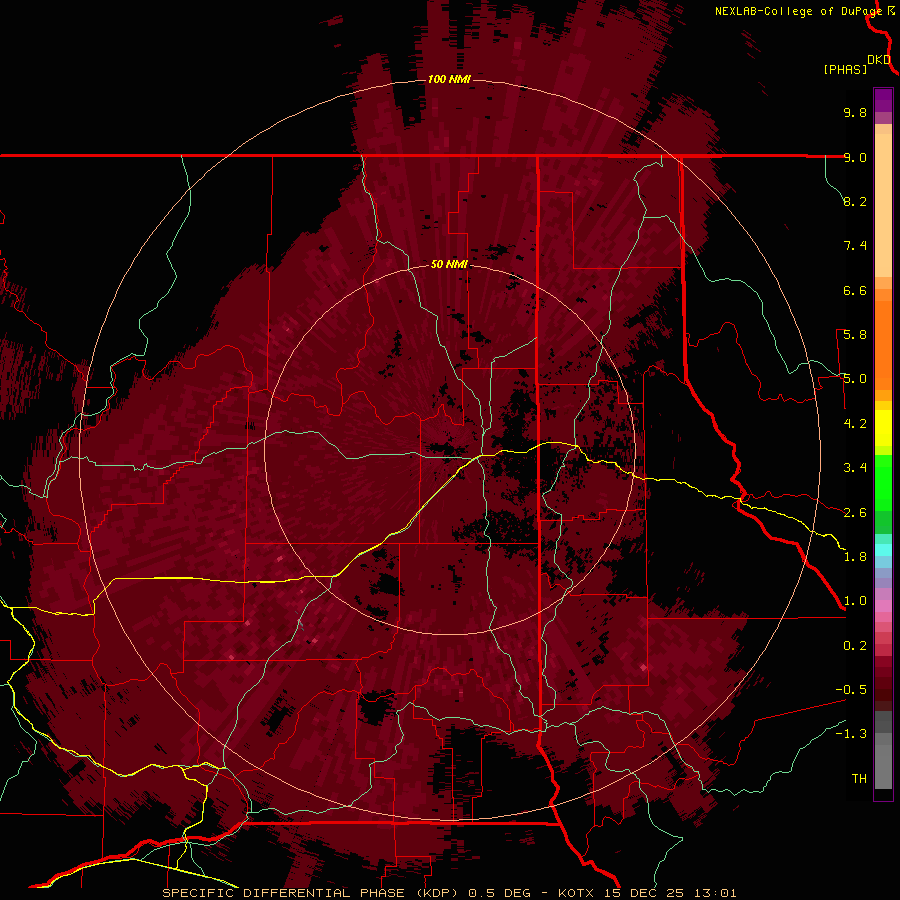Click the 50 NMI range ring label
This screenshot has height=900, width=900.
click(449, 264)
